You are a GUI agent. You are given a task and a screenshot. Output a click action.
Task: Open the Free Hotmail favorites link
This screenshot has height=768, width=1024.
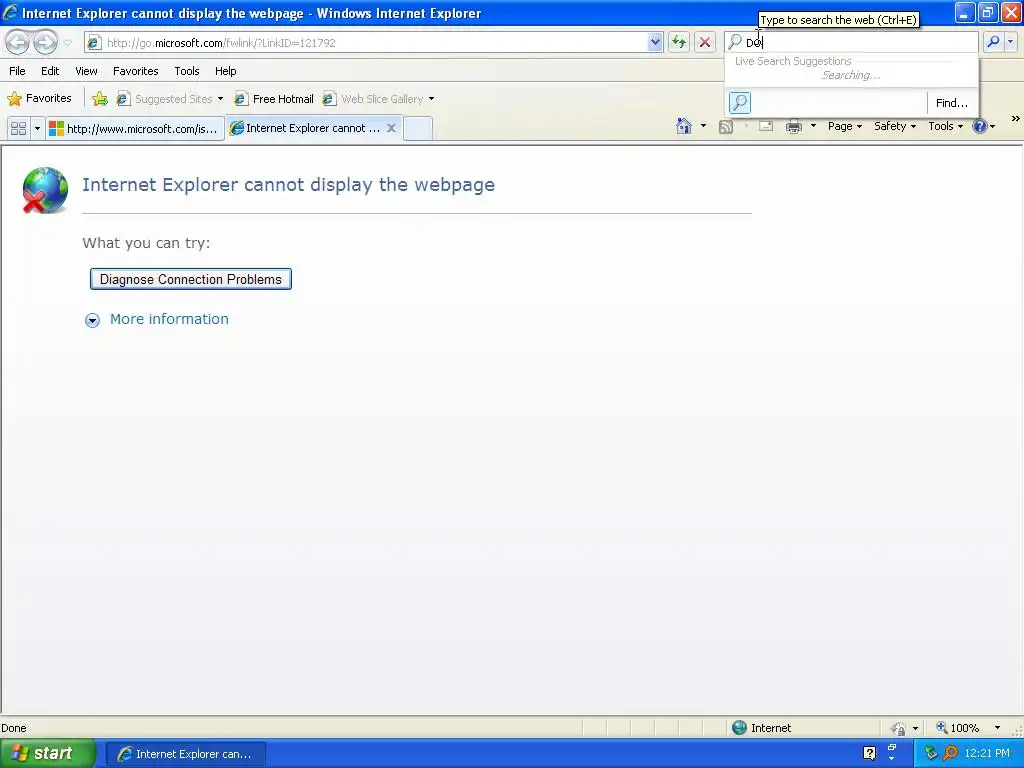(x=274, y=99)
